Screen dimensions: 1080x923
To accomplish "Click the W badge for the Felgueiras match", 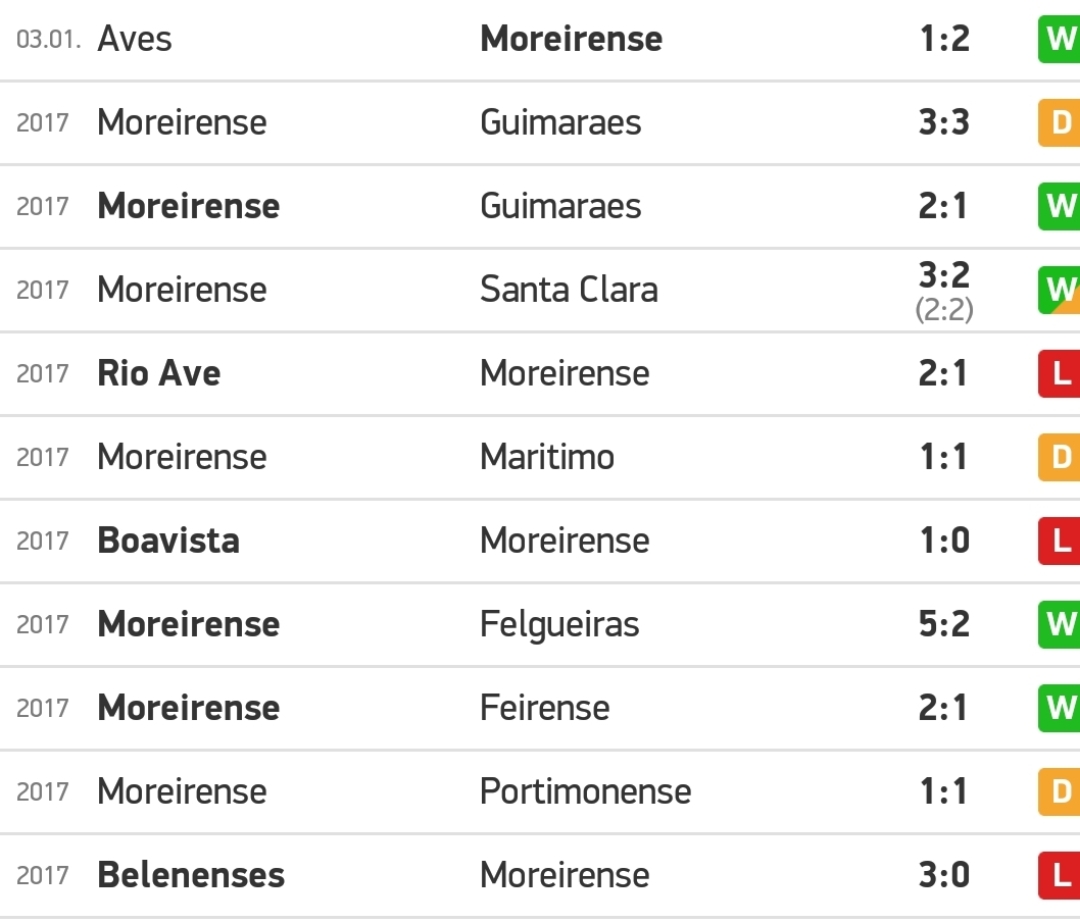I will click(1059, 625).
